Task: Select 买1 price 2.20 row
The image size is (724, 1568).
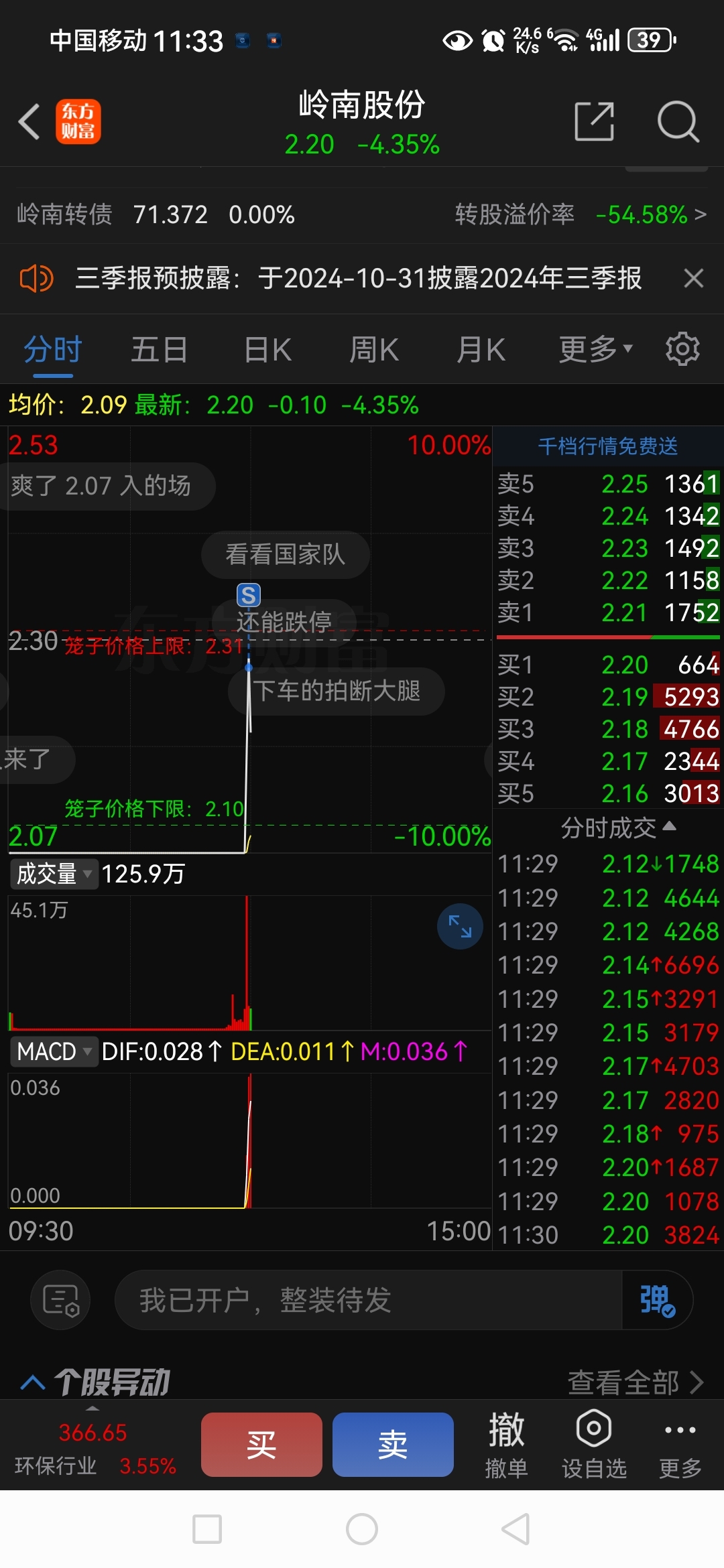Action: click(608, 665)
